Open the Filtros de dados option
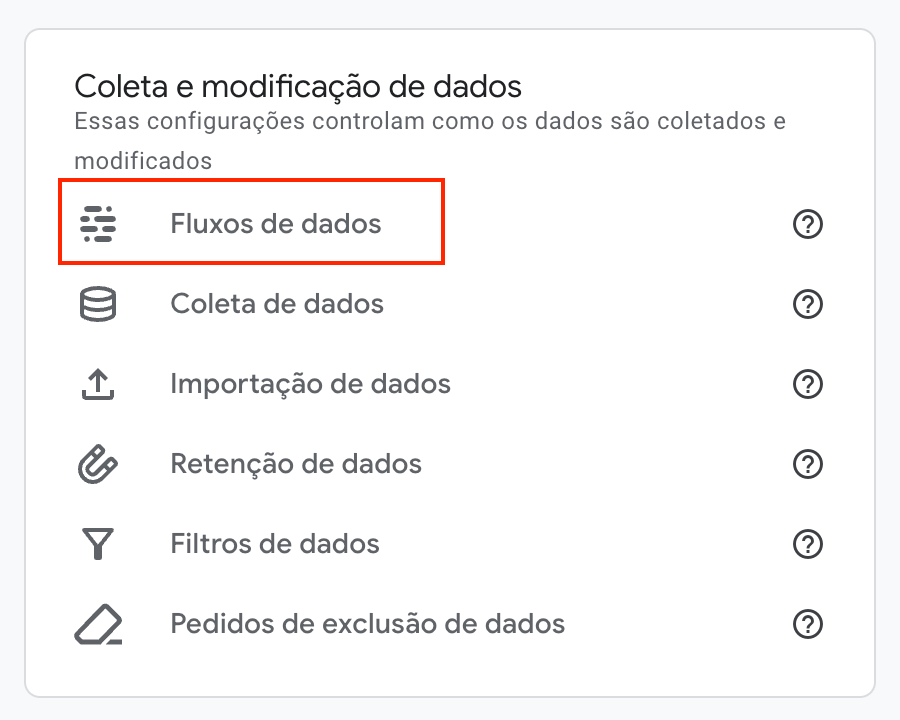The width and height of the screenshot is (900, 720). [275, 545]
